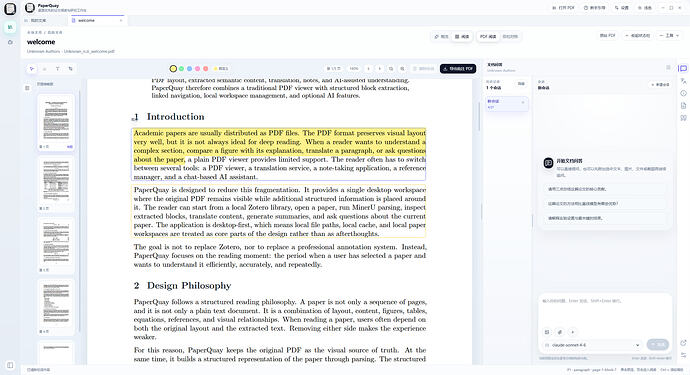Click the sidebar icon below the library icon

[x=10, y=42]
